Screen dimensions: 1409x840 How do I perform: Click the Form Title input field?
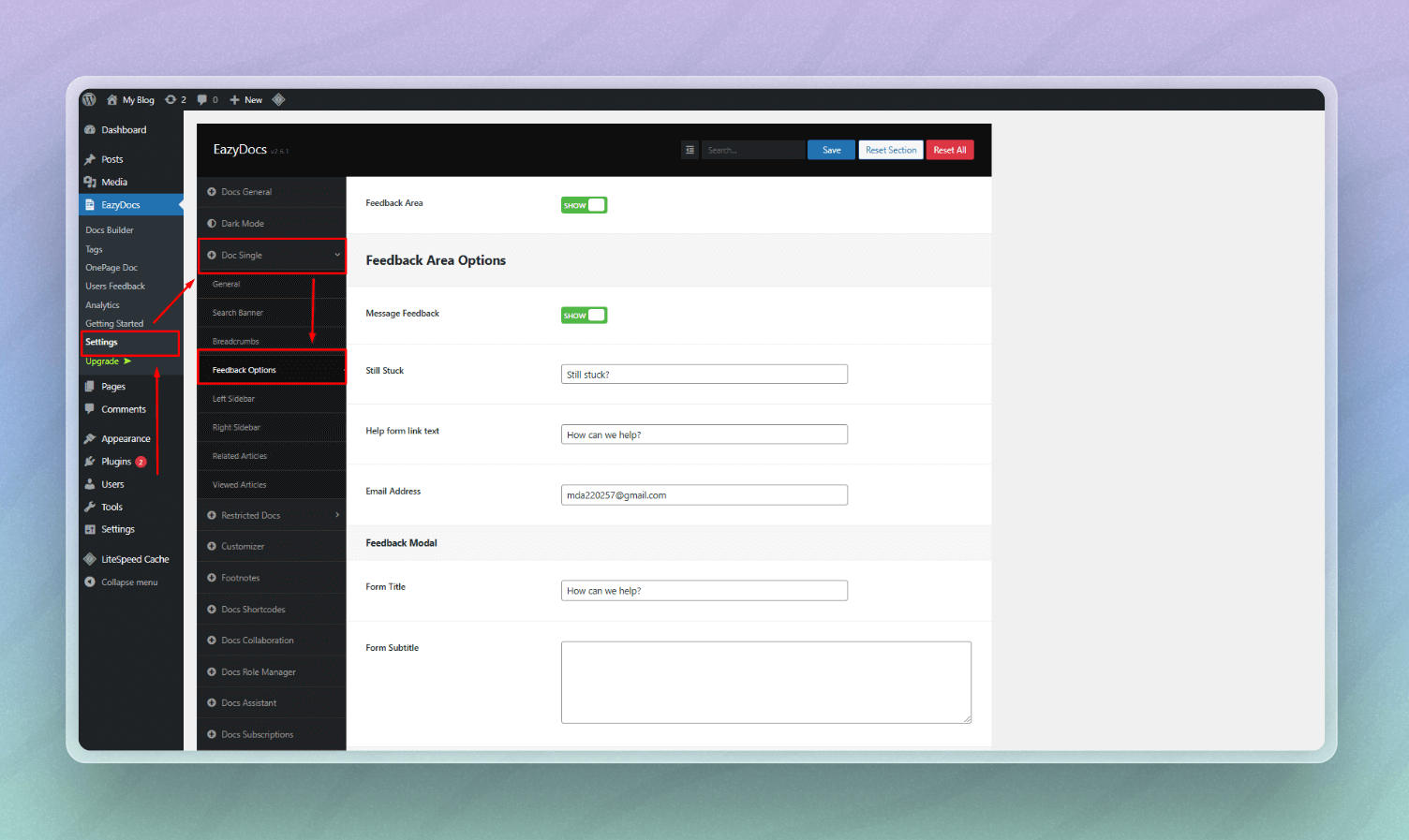(x=704, y=591)
